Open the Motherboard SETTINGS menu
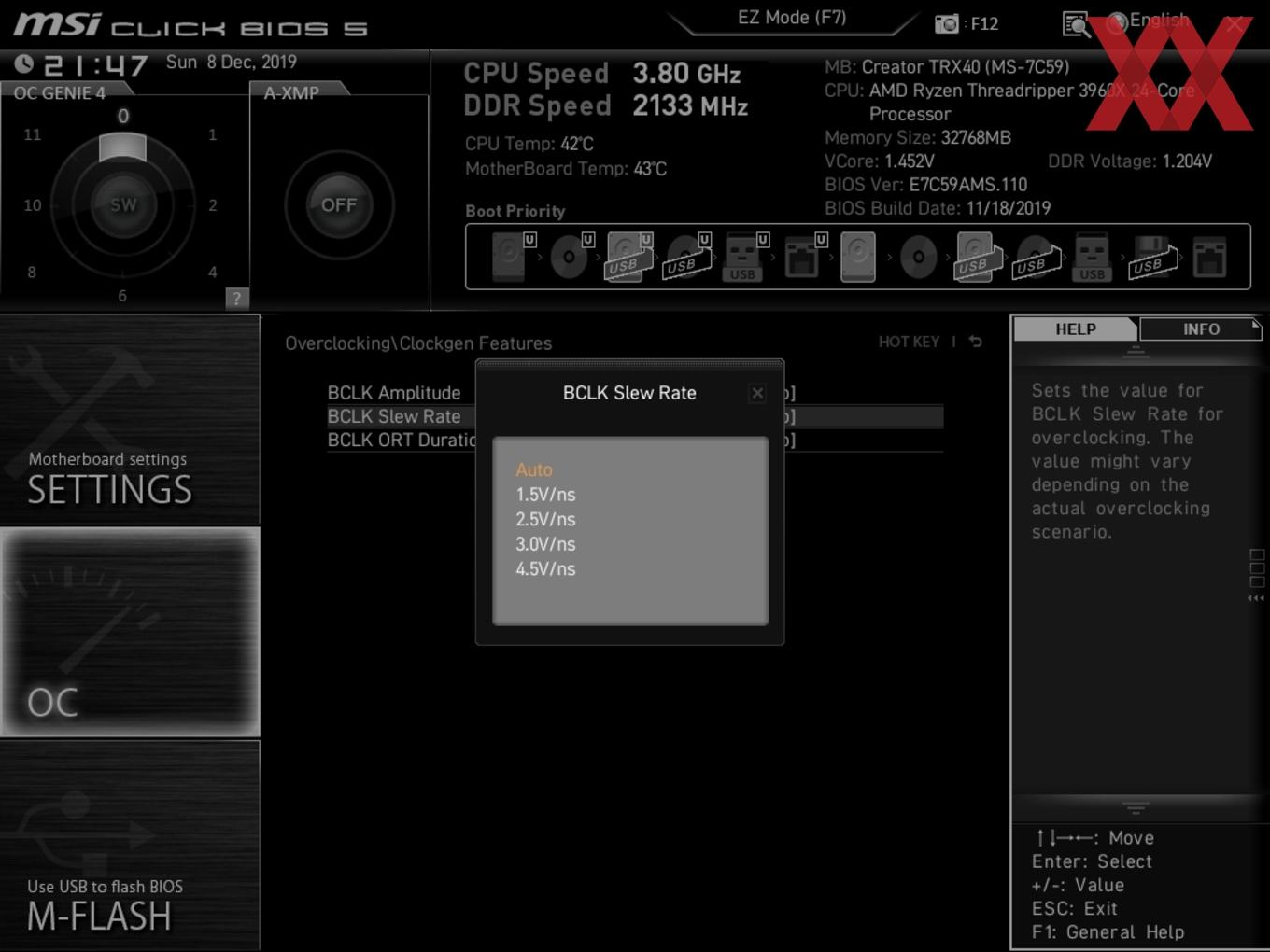Image resolution: width=1270 pixels, height=952 pixels. [130, 419]
